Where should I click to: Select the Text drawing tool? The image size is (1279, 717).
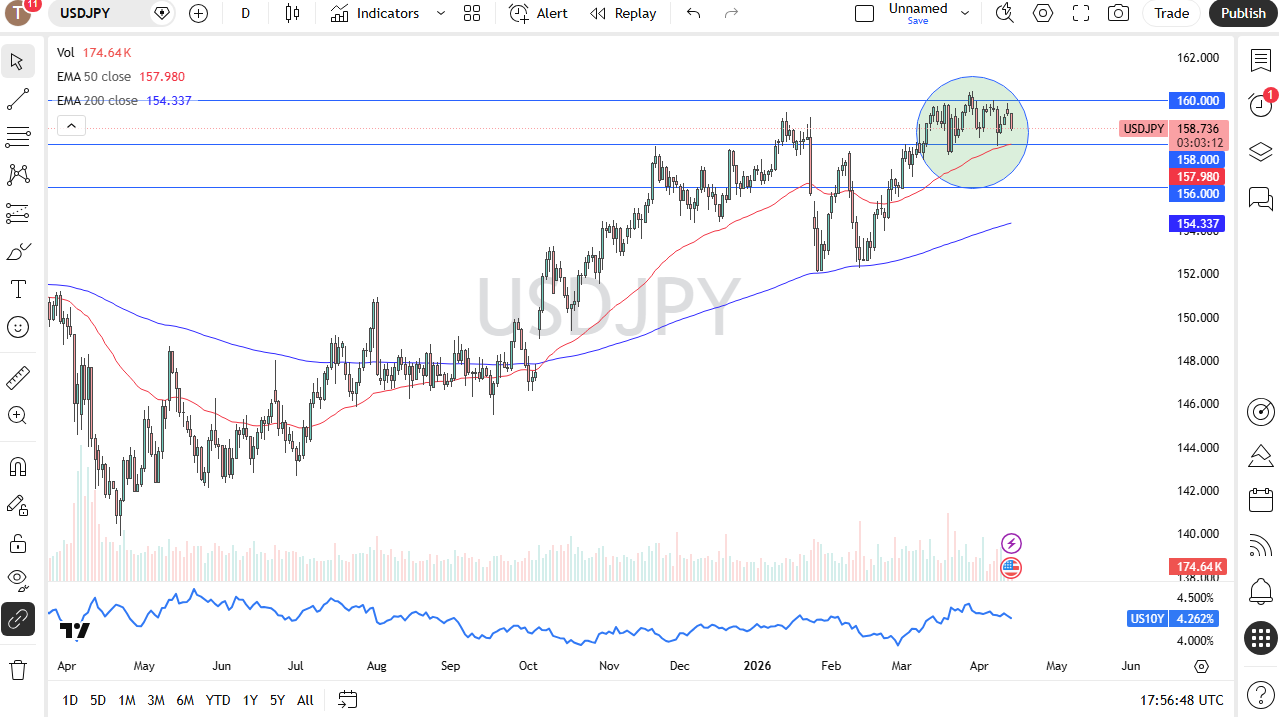(x=17, y=288)
